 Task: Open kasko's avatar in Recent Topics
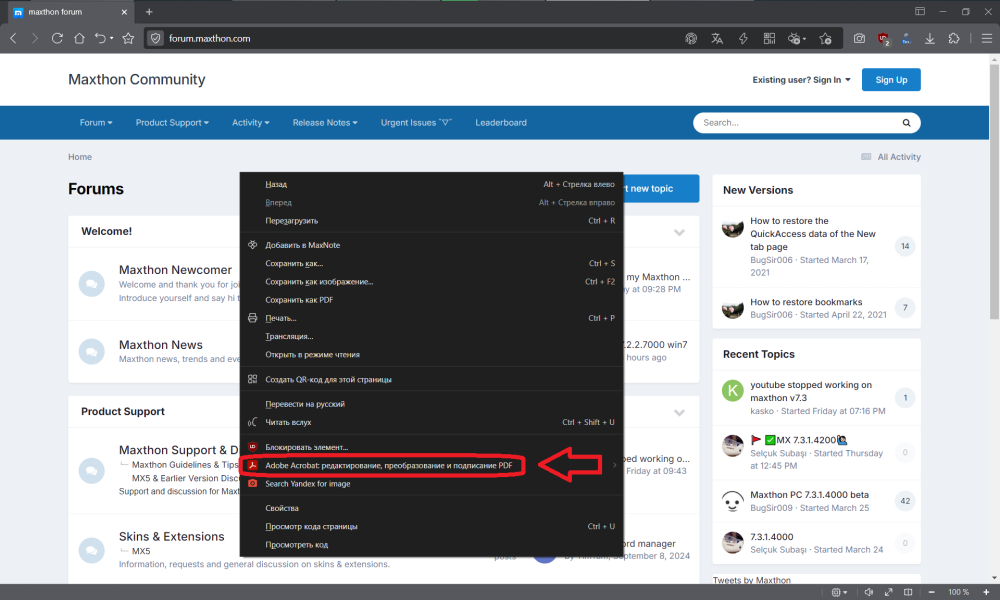[732, 391]
